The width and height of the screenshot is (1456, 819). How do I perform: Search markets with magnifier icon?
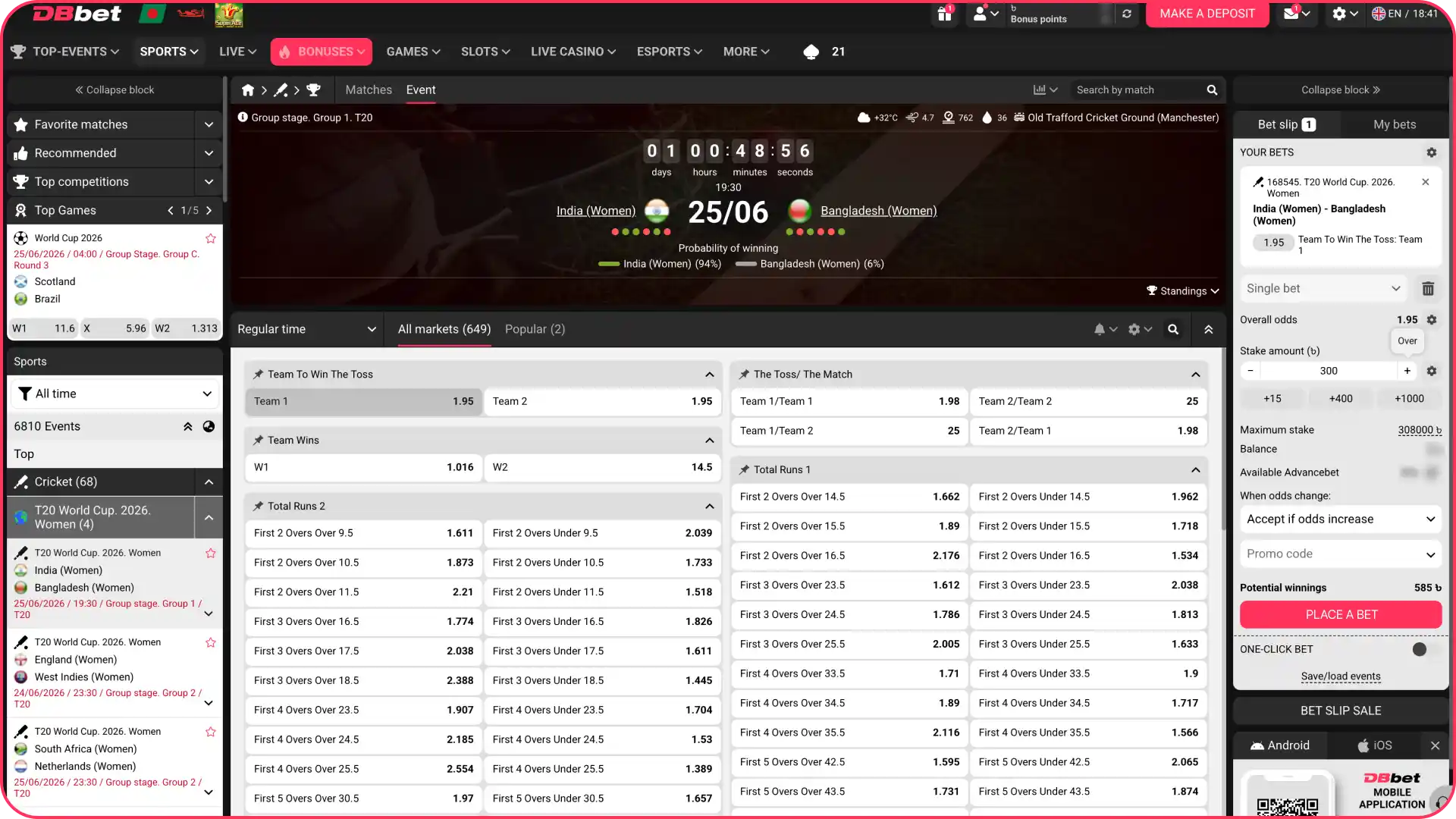[x=1173, y=330]
